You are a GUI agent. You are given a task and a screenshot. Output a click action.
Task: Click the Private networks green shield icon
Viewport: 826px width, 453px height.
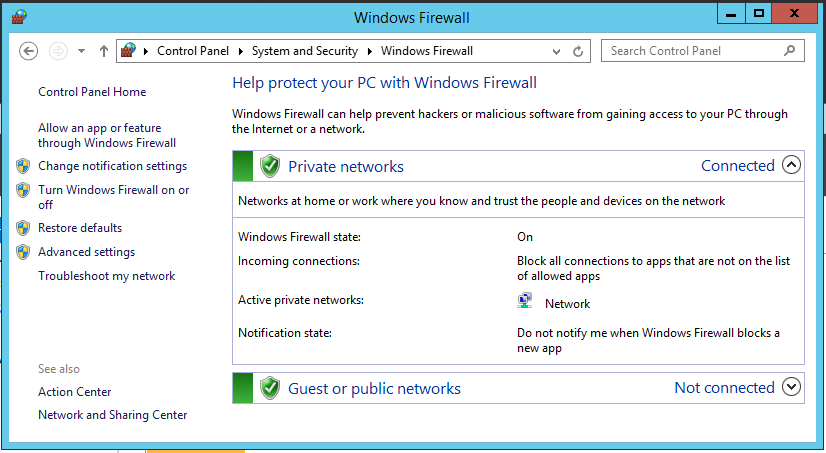(x=270, y=166)
